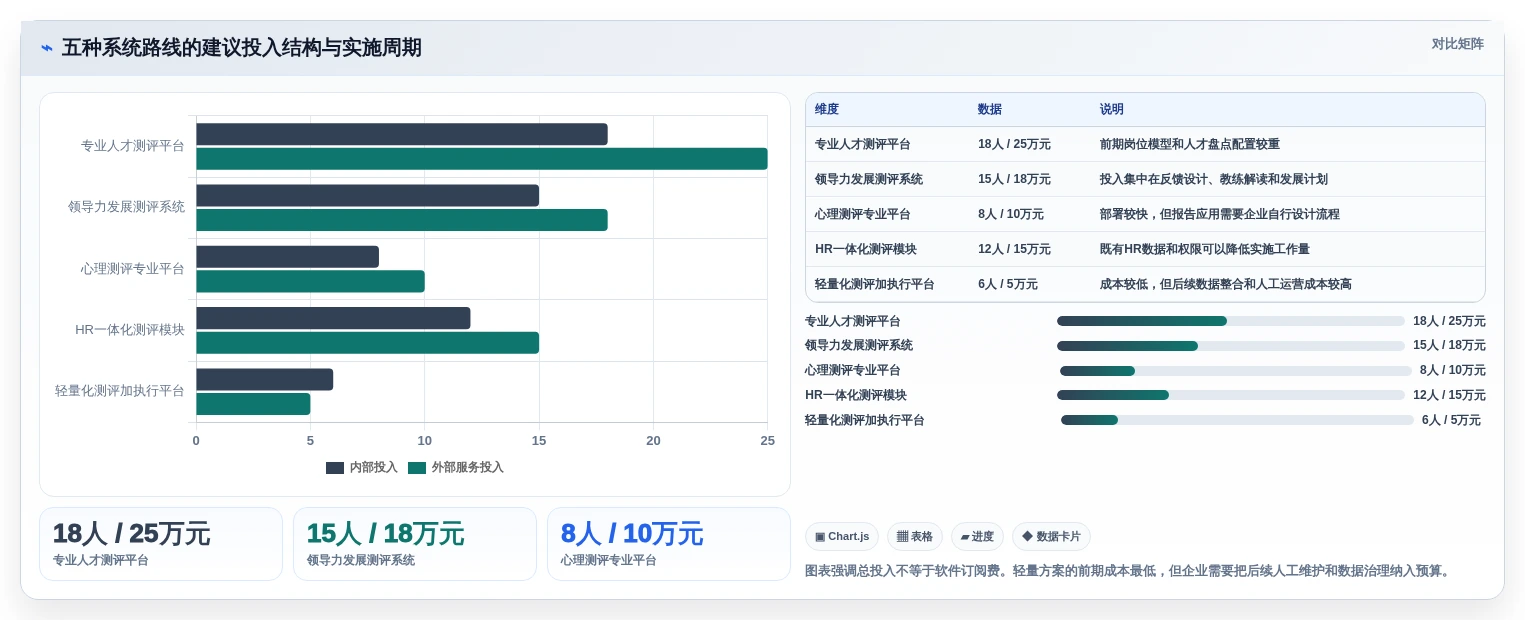Click the 15人 / 18万元 summary card

coord(415,544)
